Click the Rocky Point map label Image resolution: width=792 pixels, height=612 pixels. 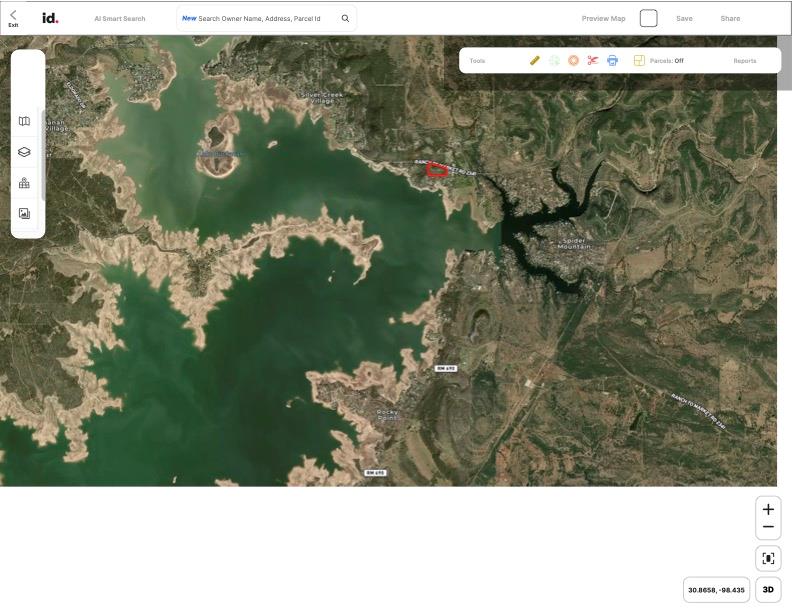coord(387,415)
